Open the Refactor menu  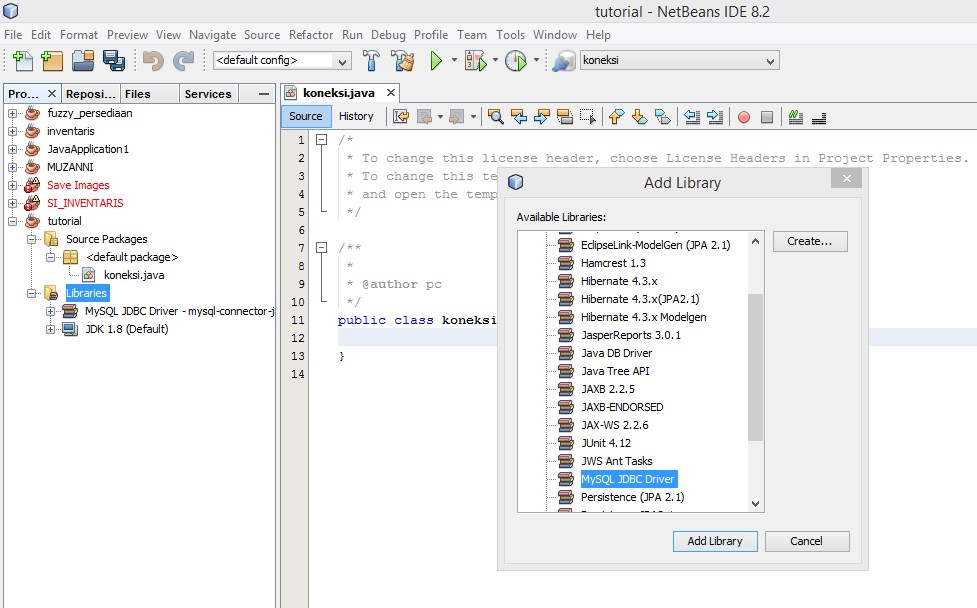click(311, 34)
